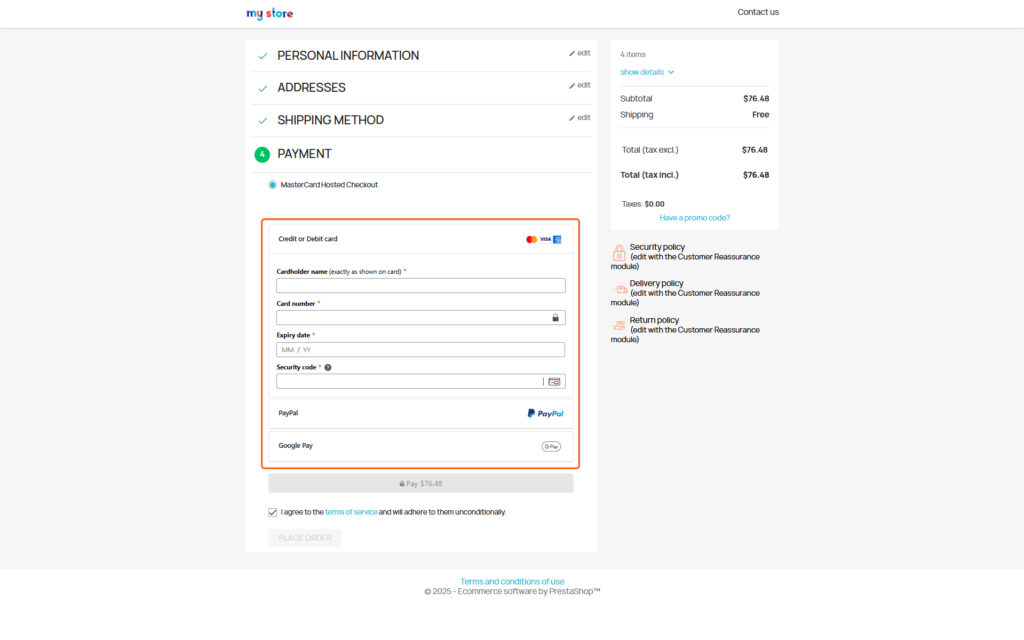
Task: Select the MasterCard Hosted Checkout radio button
Action: click(x=272, y=184)
